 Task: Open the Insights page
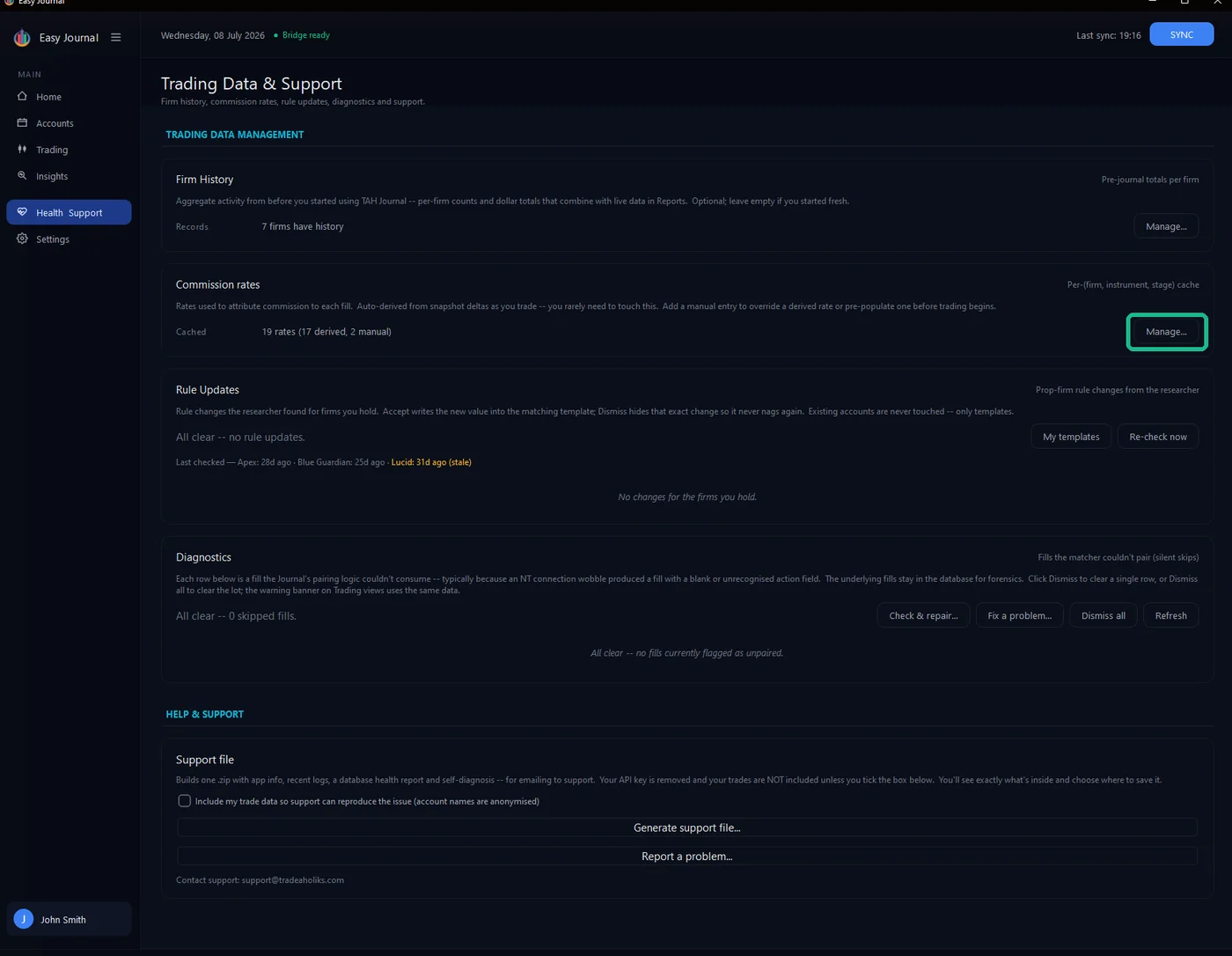[69, 176]
